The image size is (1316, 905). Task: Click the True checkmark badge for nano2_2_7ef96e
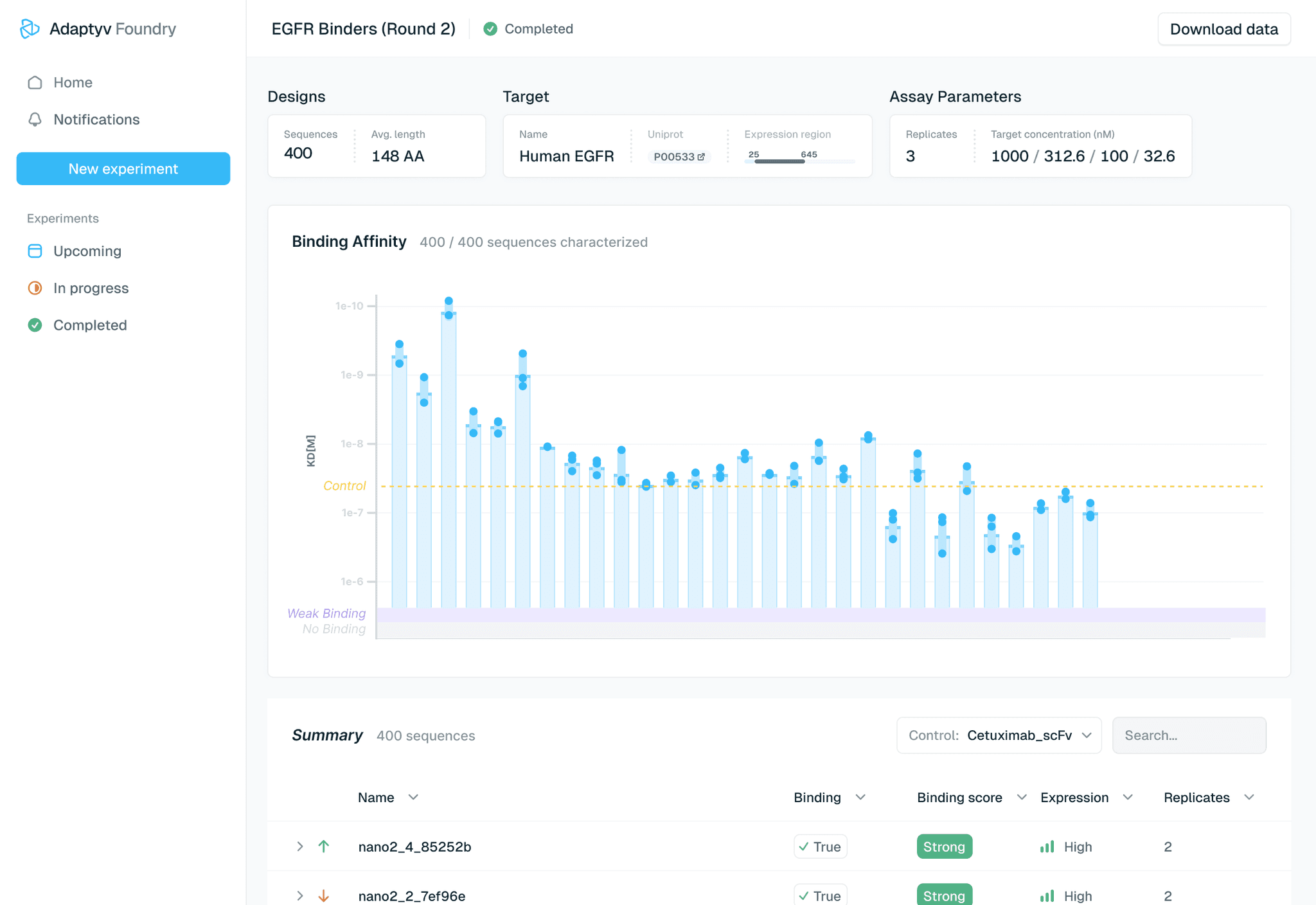pos(821,895)
